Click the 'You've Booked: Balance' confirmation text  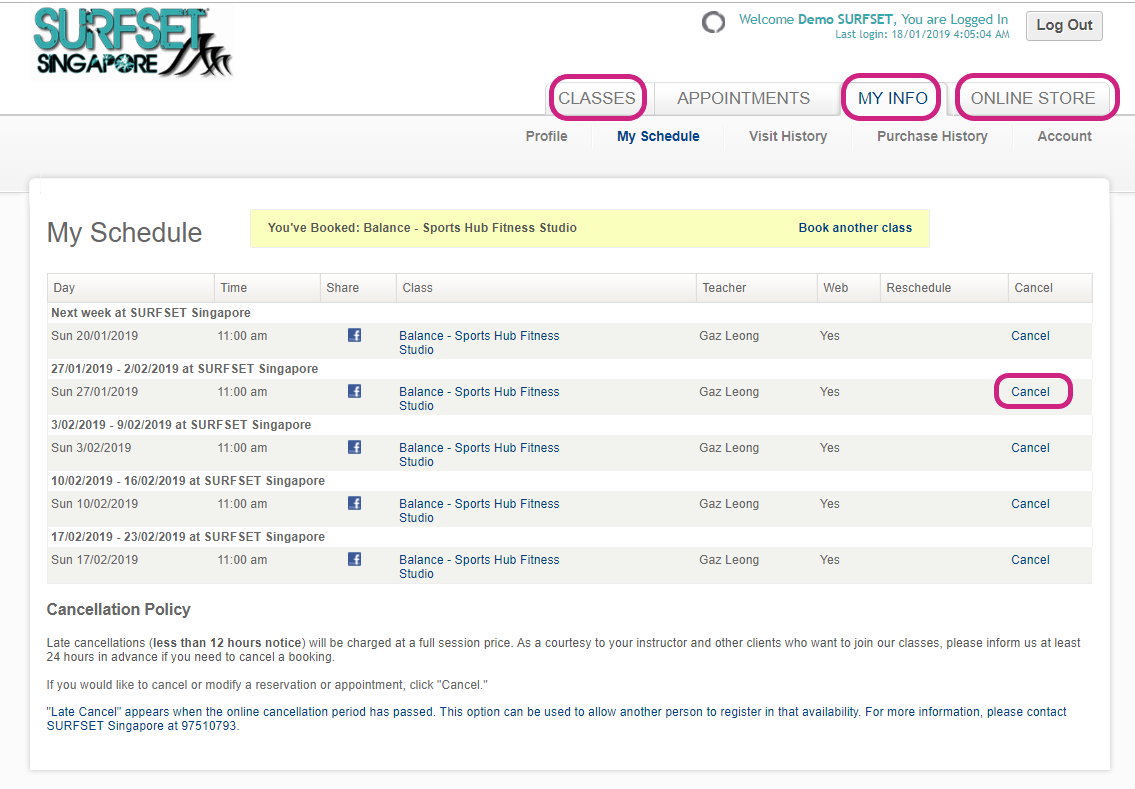click(422, 228)
